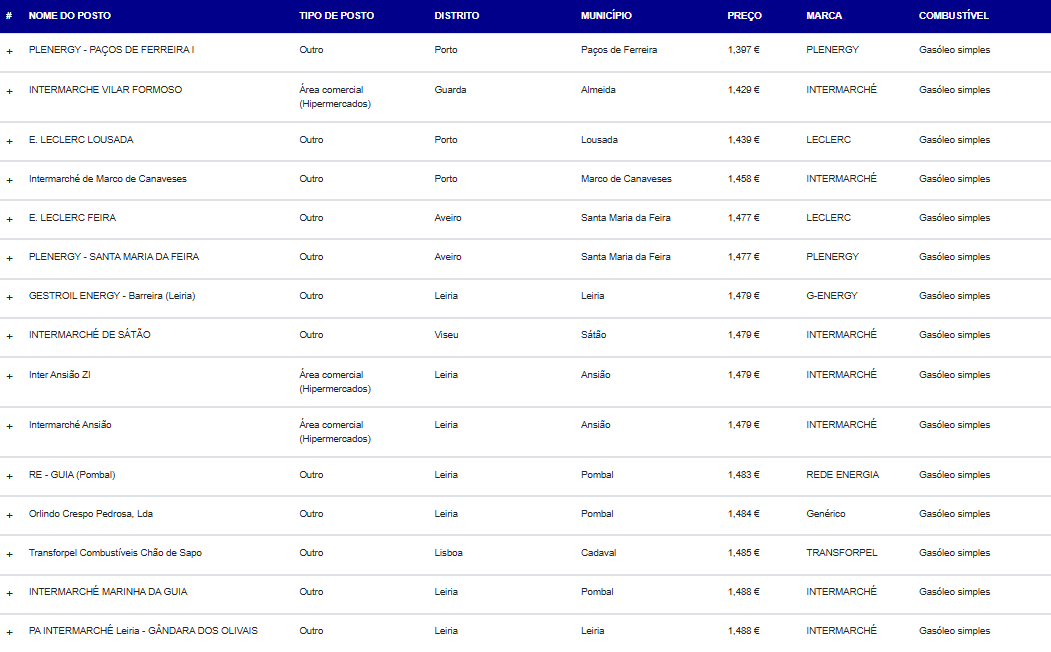
Task: Click the MUNICÍPIO column header
Action: [606, 16]
